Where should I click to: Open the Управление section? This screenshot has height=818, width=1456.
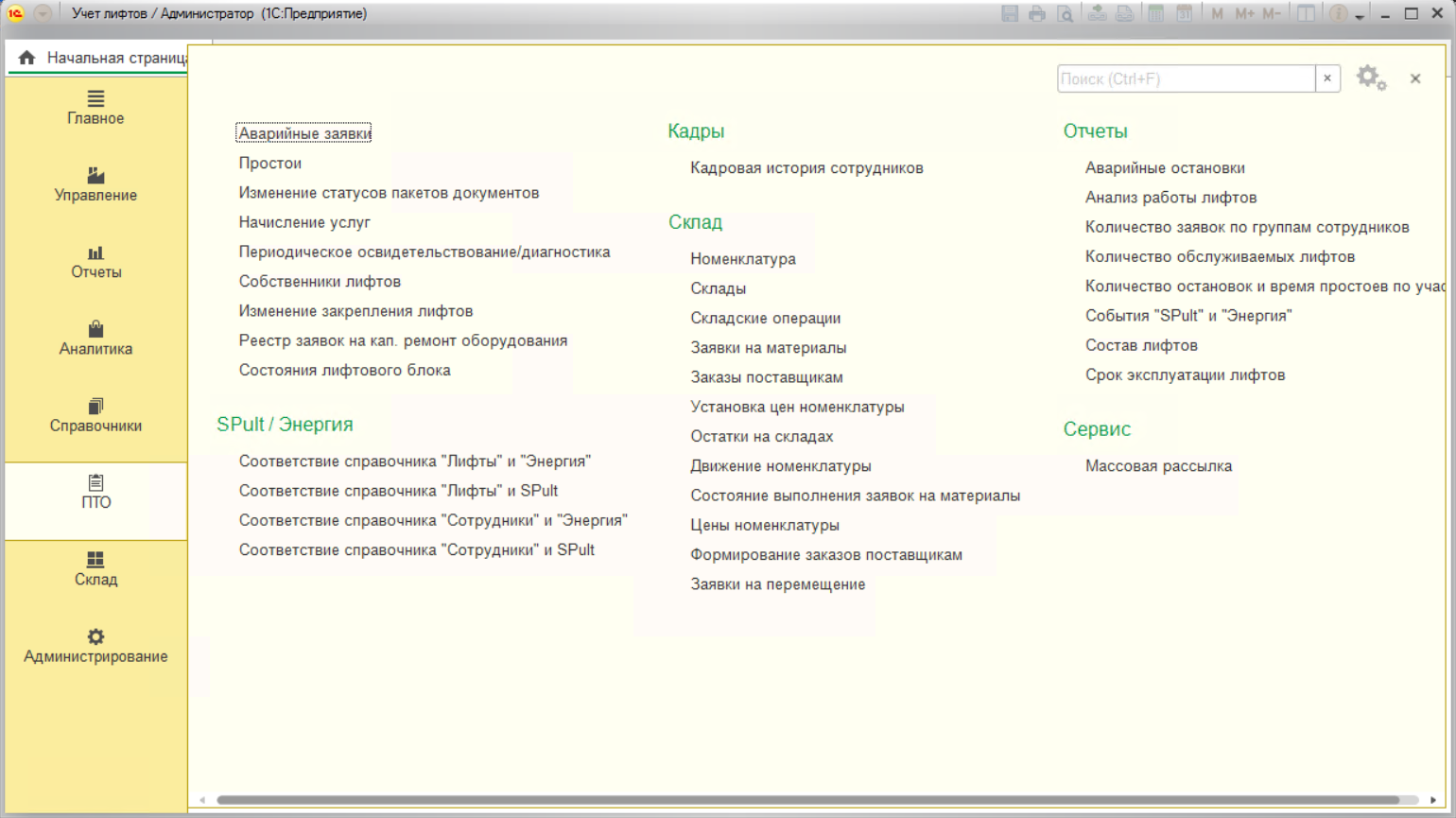95,184
